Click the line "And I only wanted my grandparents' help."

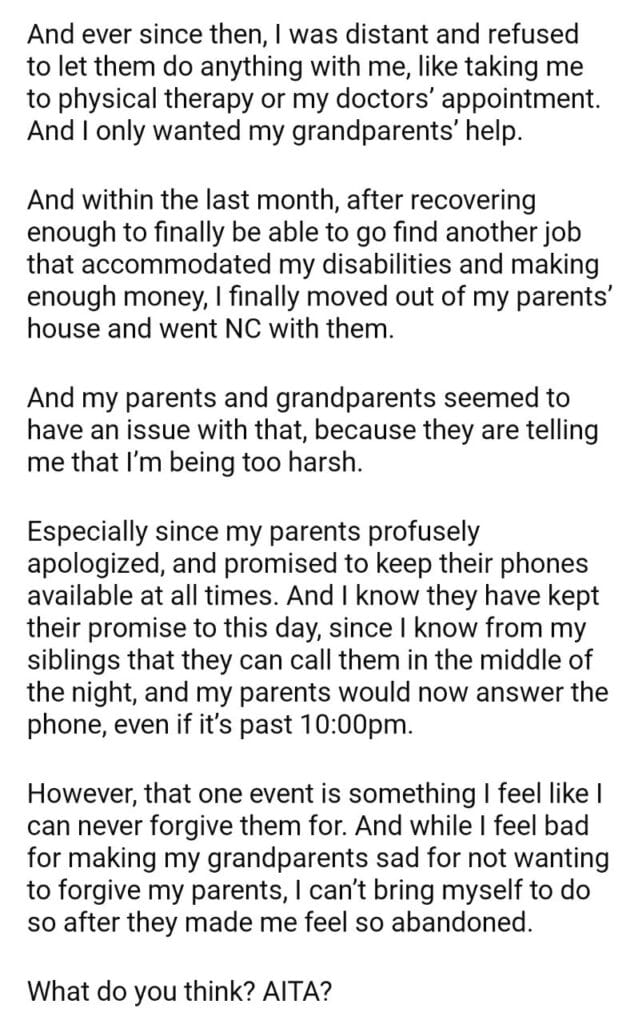274,134
